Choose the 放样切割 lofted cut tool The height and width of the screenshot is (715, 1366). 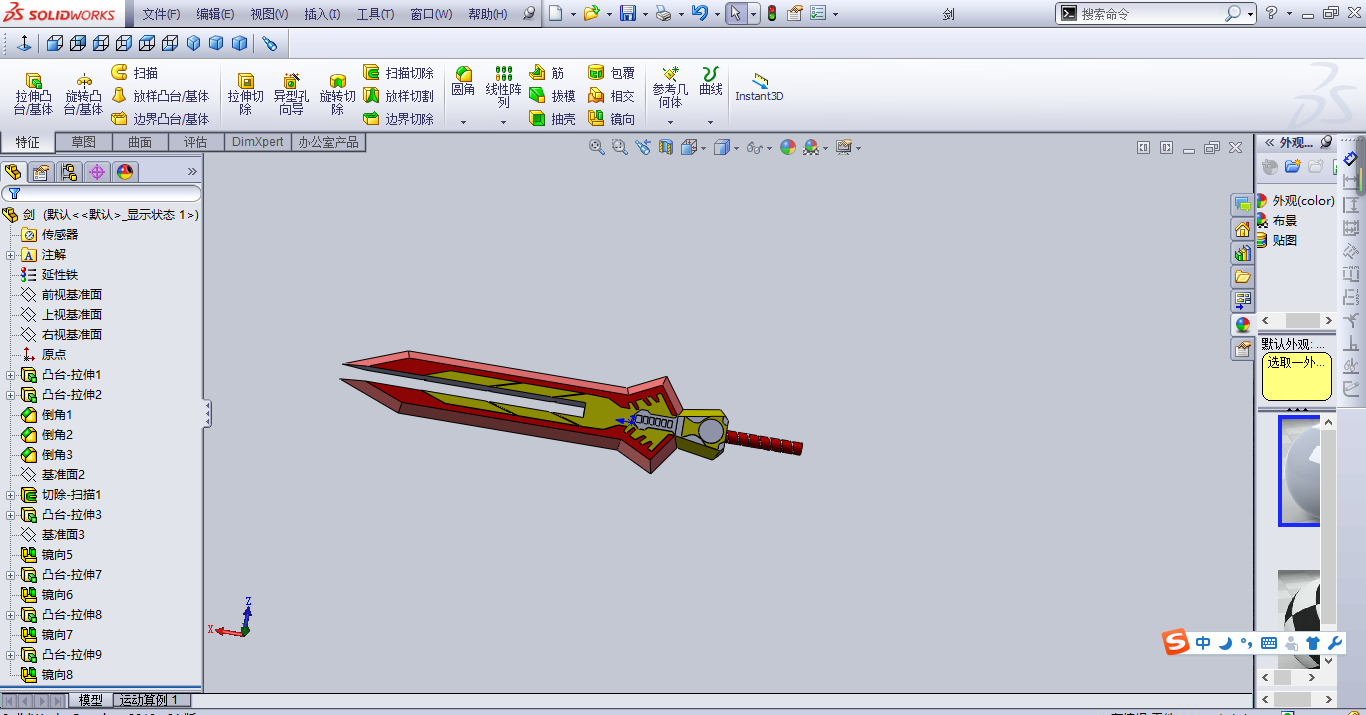(x=398, y=96)
